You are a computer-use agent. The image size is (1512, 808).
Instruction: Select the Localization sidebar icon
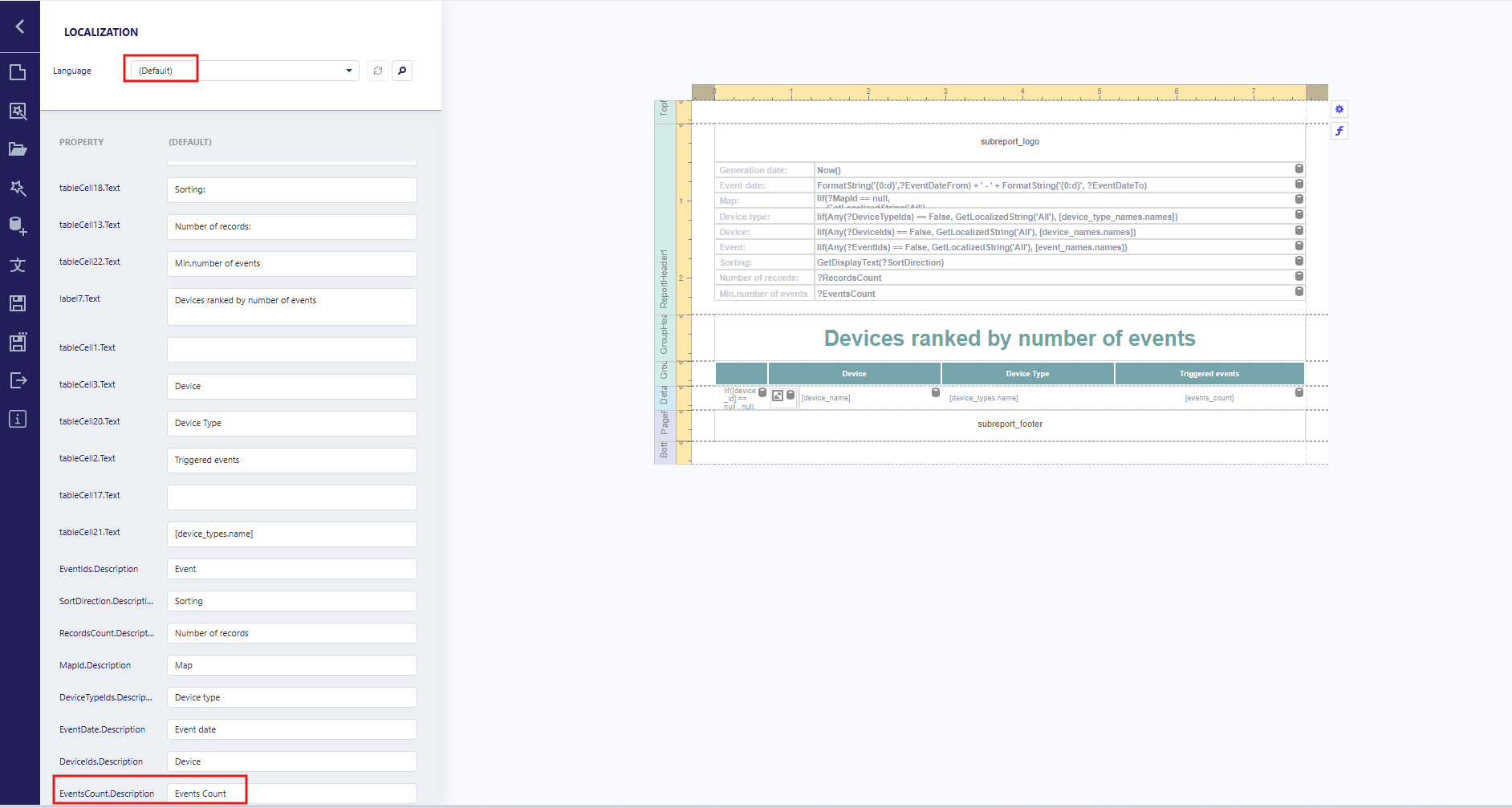[x=18, y=265]
